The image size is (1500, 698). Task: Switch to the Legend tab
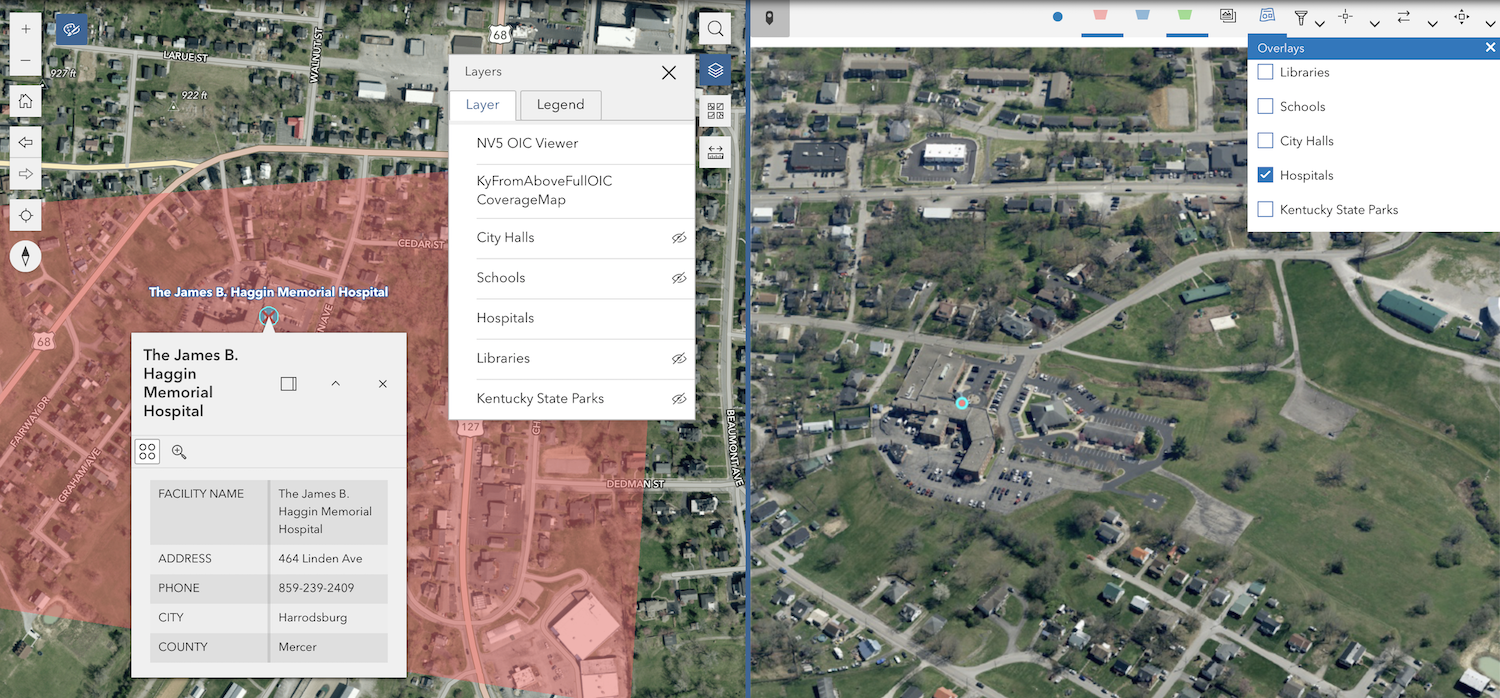560,105
